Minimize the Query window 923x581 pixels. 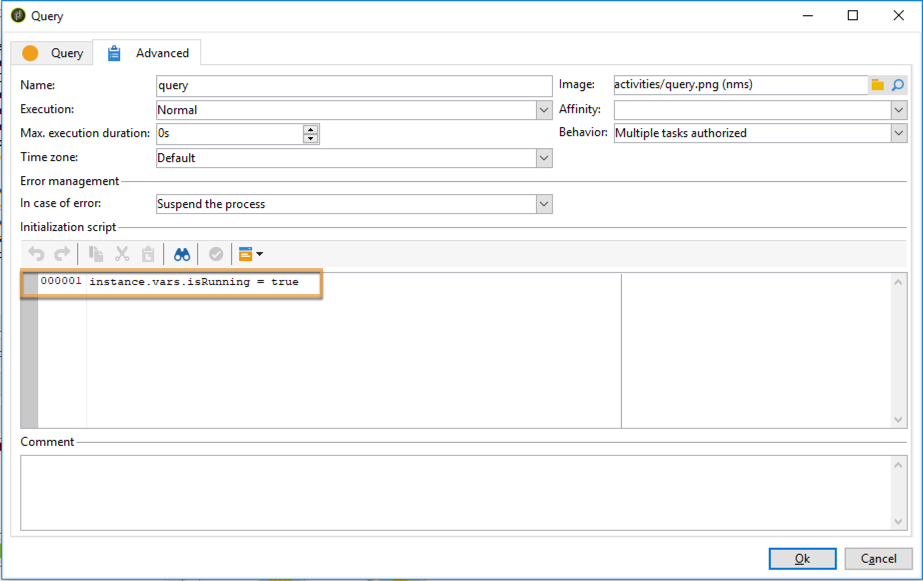[808, 15]
